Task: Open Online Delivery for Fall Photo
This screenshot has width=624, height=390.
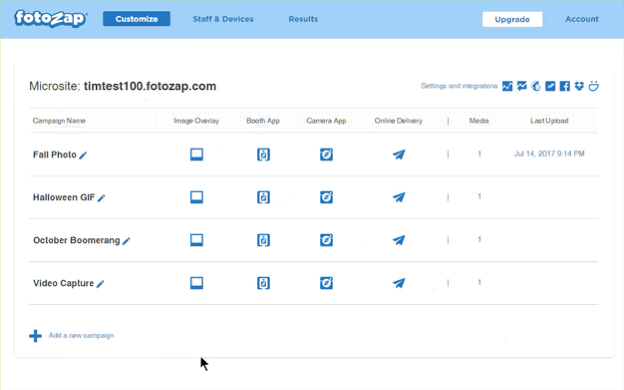Action: (399, 154)
